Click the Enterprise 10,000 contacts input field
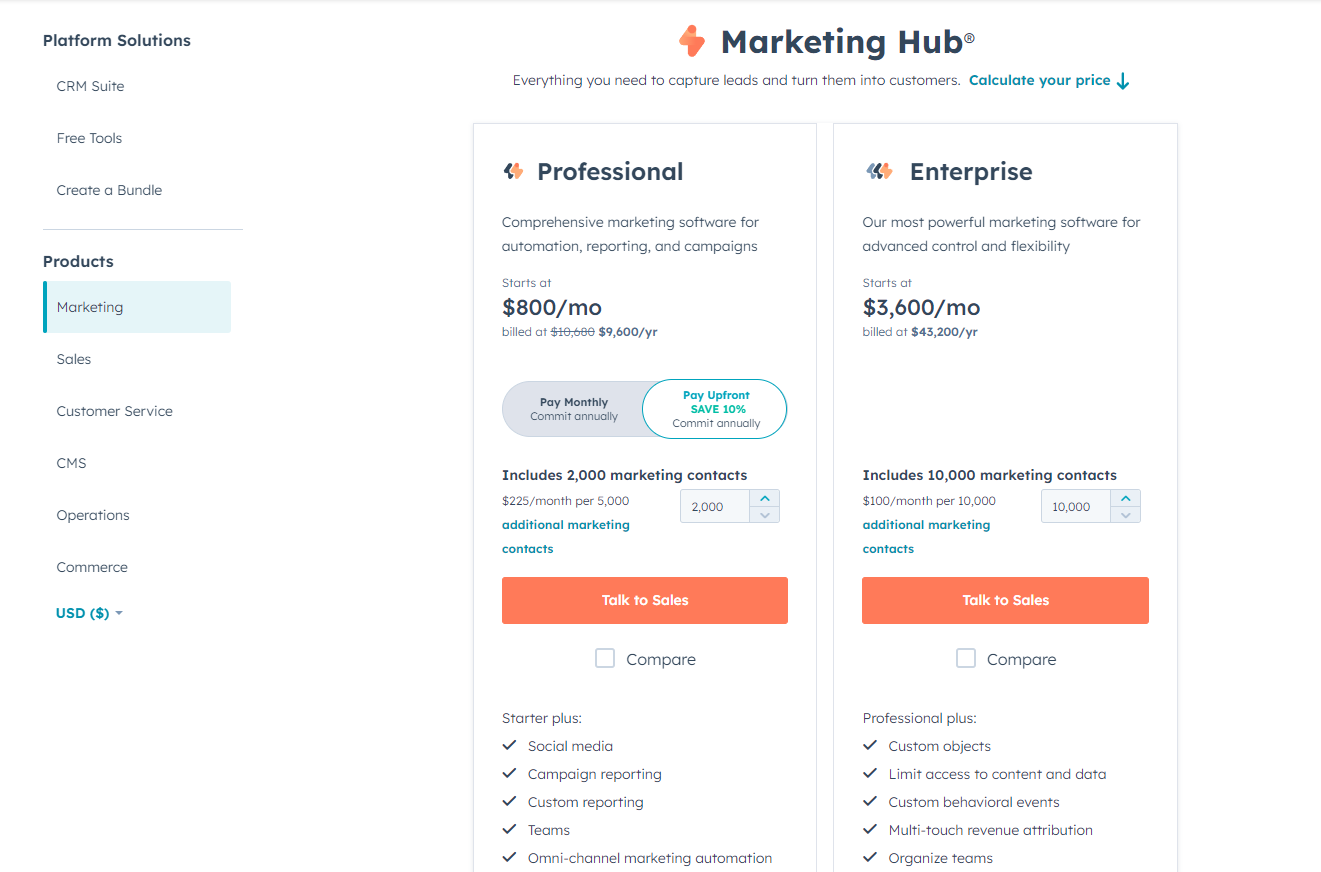The width and height of the screenshot is (1321, 872). pos(1076,506)
